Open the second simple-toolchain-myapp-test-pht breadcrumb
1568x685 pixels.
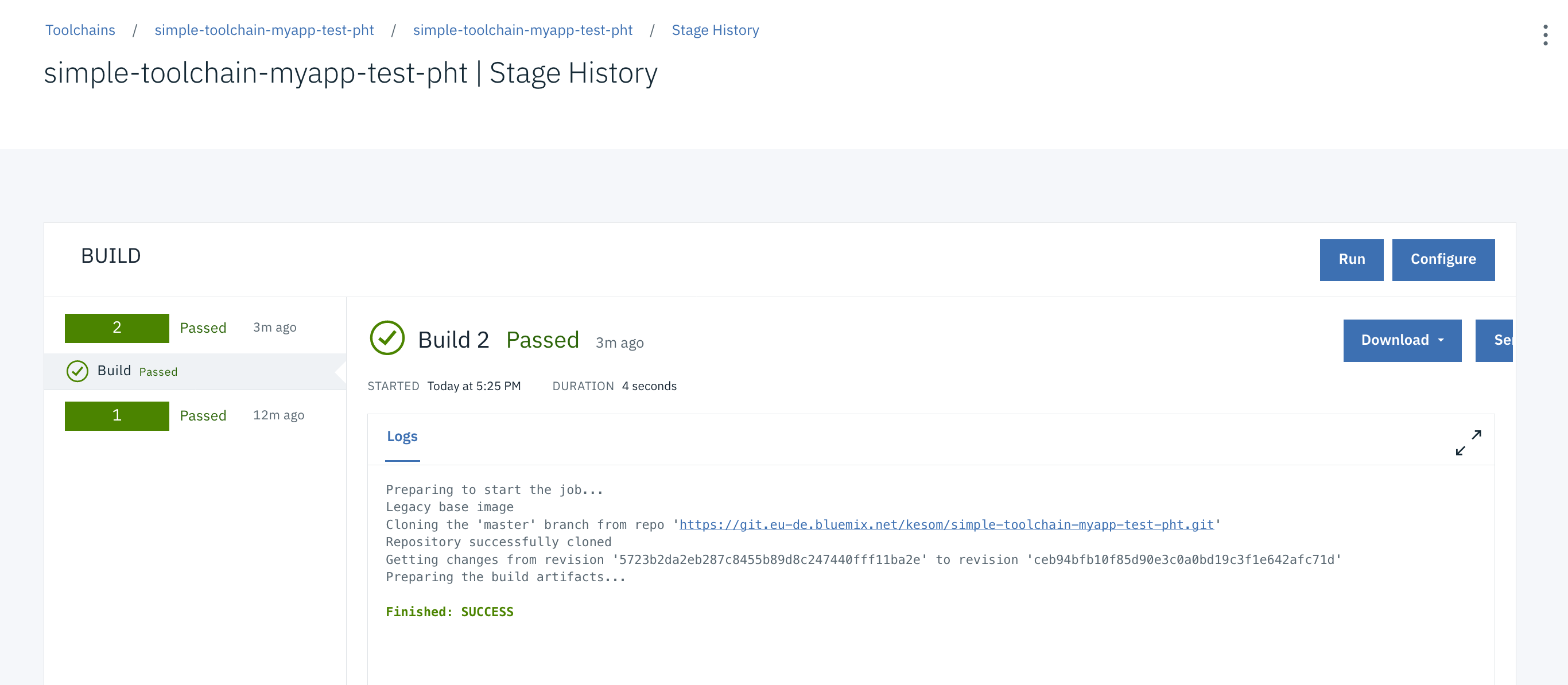[522, 30]
